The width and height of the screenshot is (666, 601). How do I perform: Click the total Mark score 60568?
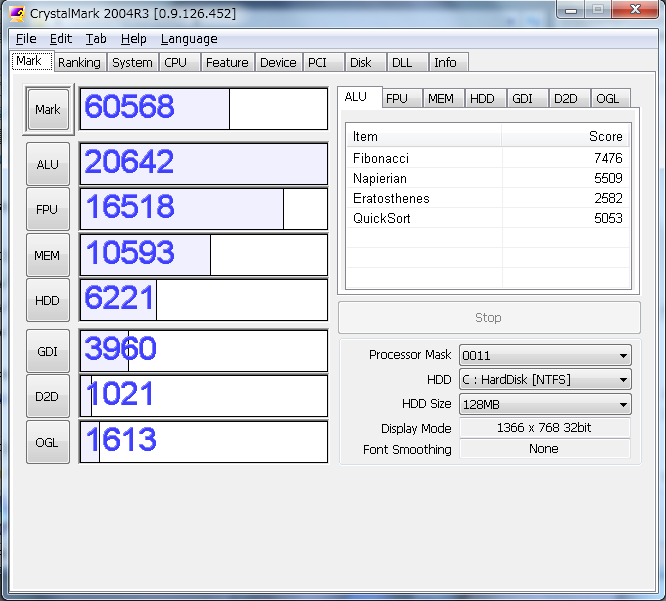click(x=204, y=109)
